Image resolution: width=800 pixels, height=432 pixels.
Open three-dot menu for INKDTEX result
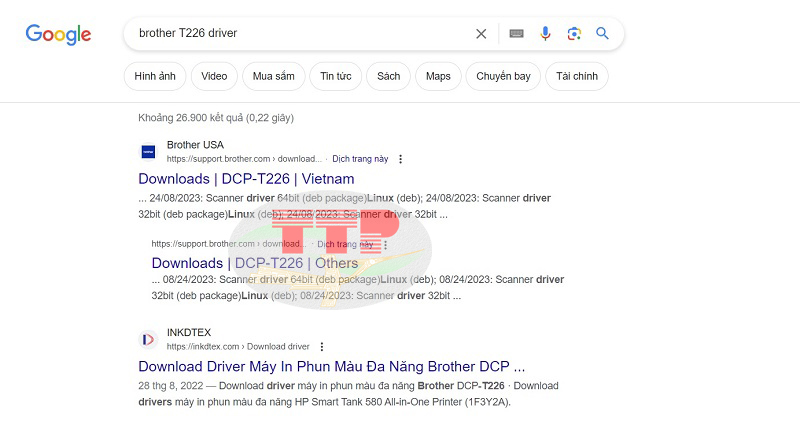click(322, 347)
